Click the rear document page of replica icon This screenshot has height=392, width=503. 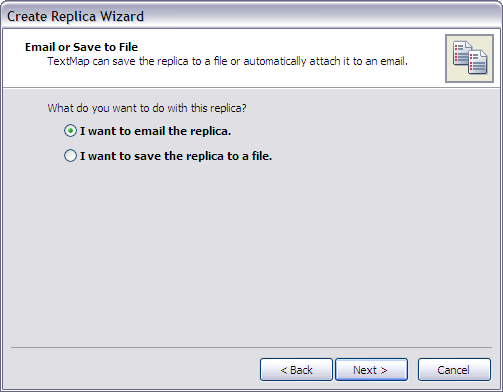tap(462, 52)
